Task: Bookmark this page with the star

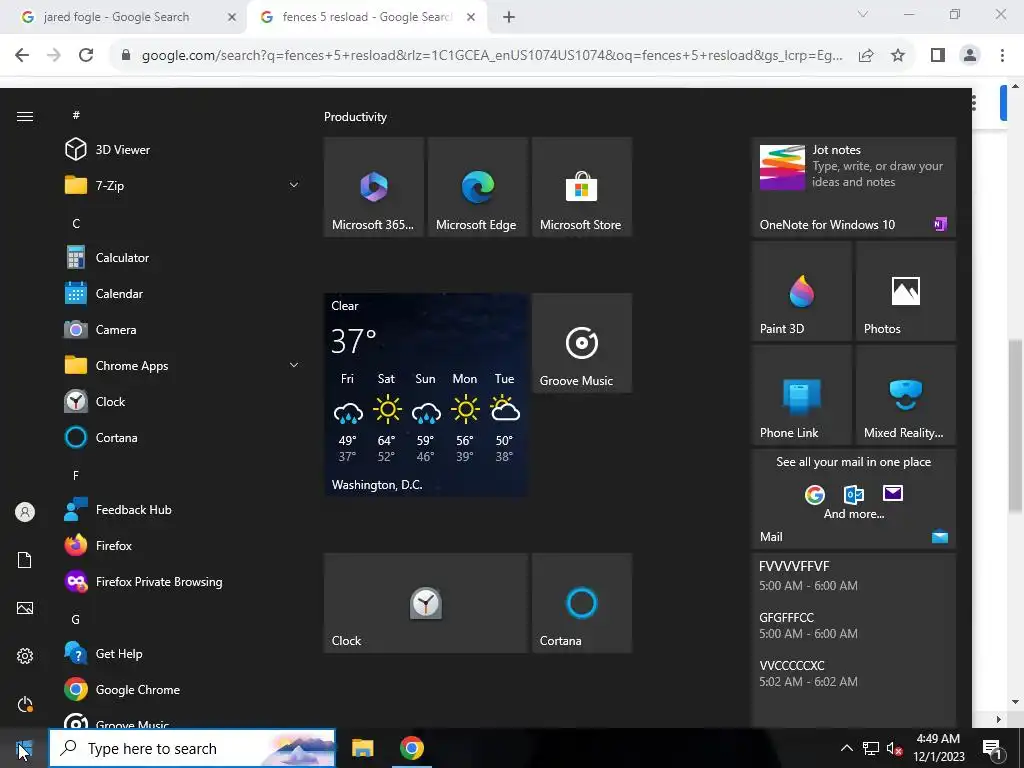Action: coord(898,56)
